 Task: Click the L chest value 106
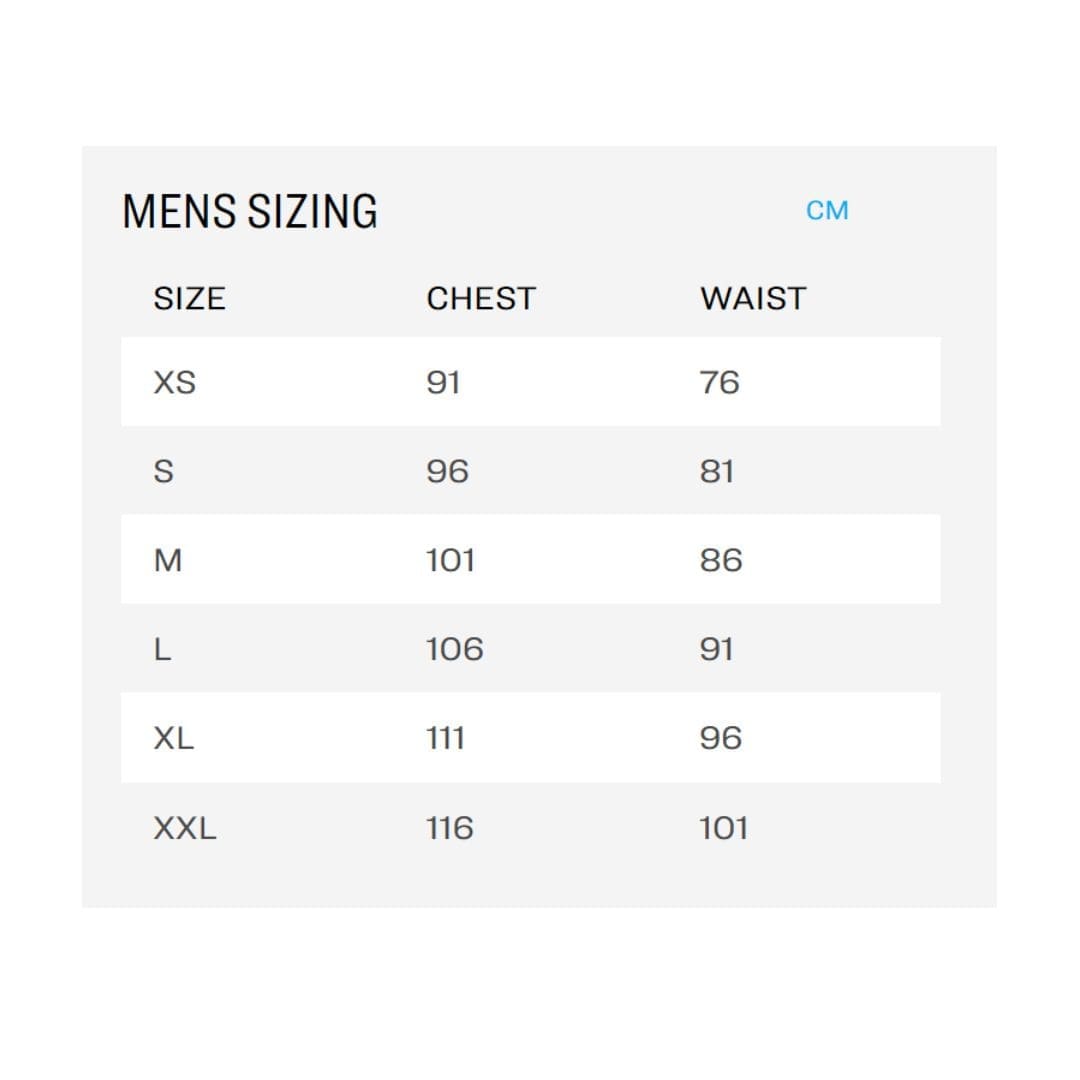[455, 650]
